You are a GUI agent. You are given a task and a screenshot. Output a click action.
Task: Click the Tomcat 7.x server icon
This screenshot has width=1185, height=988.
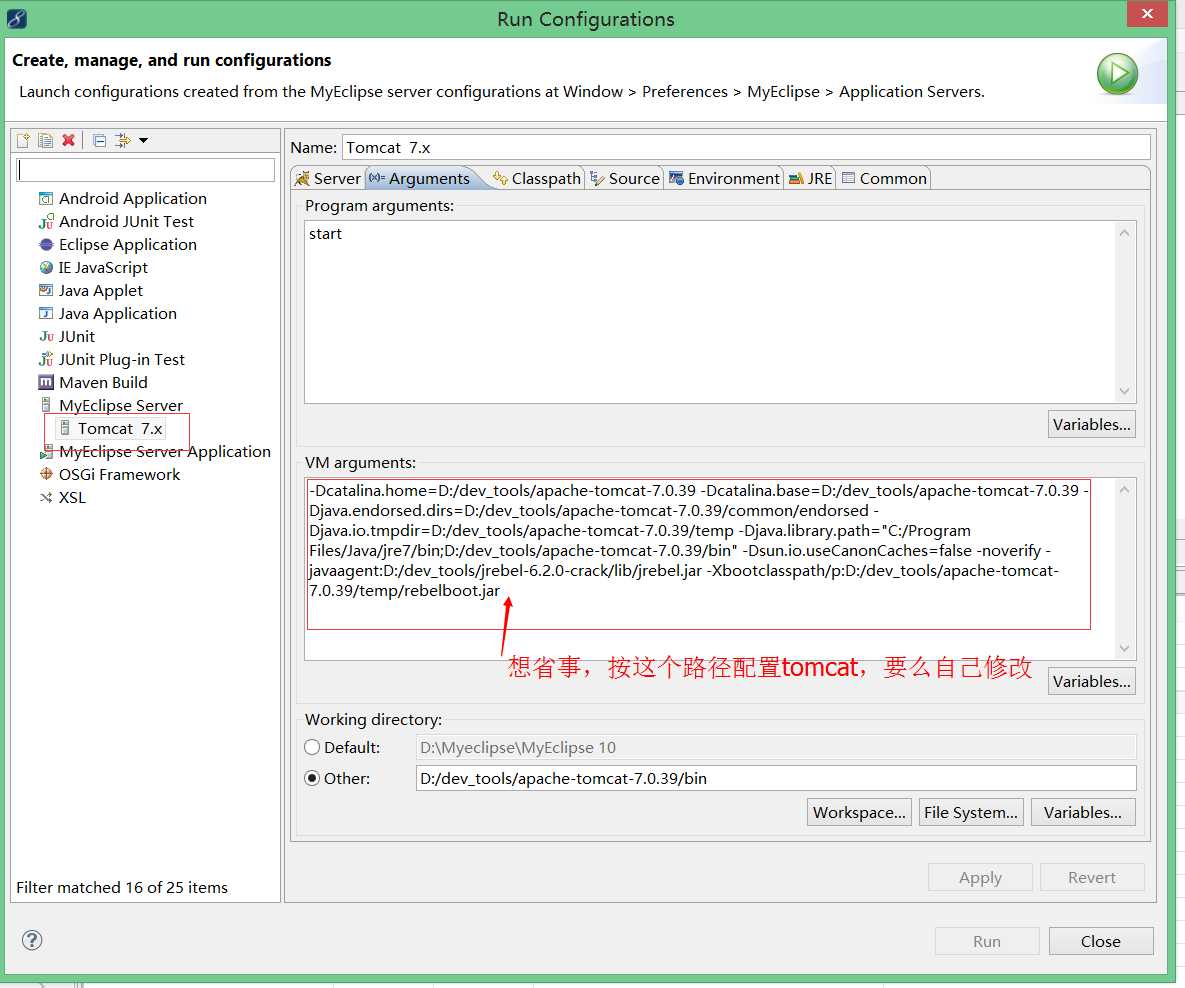click(65, 429)
